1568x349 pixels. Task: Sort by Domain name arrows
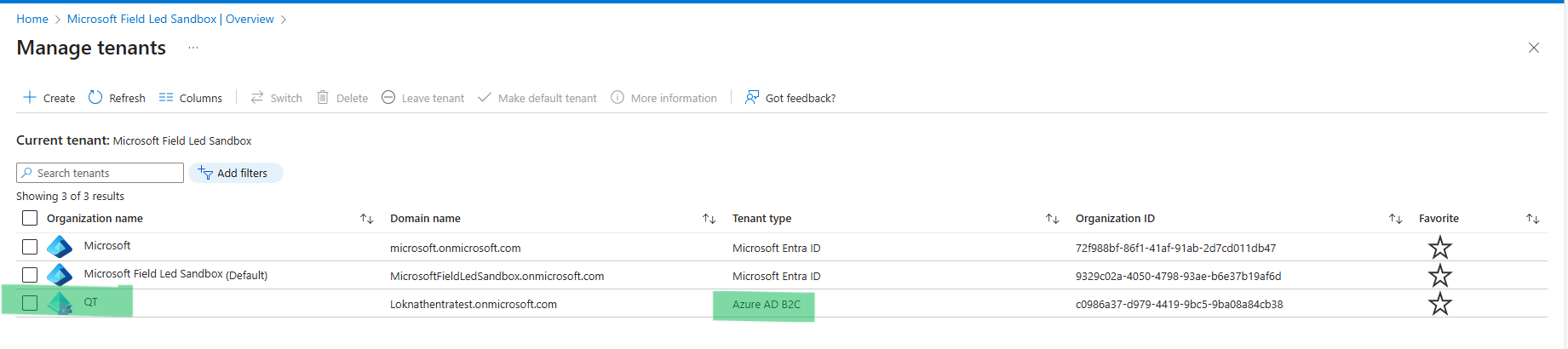coord(709,219)
